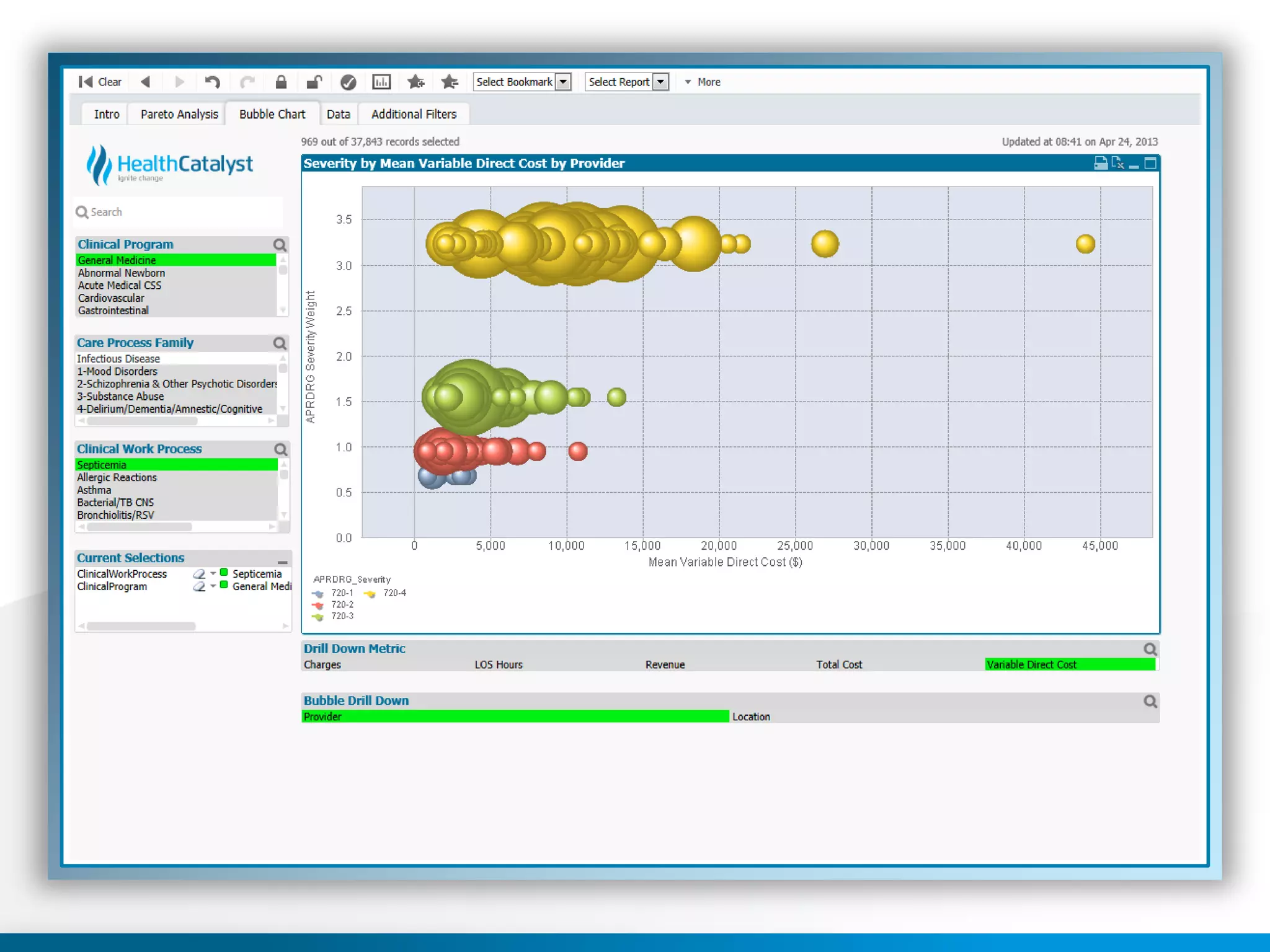
Task: Click the Clear selections button
Action: coord(100,82)
